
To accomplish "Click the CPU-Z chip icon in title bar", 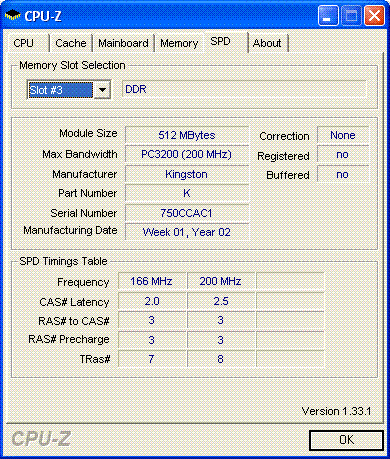I will [x=13, y=15].
